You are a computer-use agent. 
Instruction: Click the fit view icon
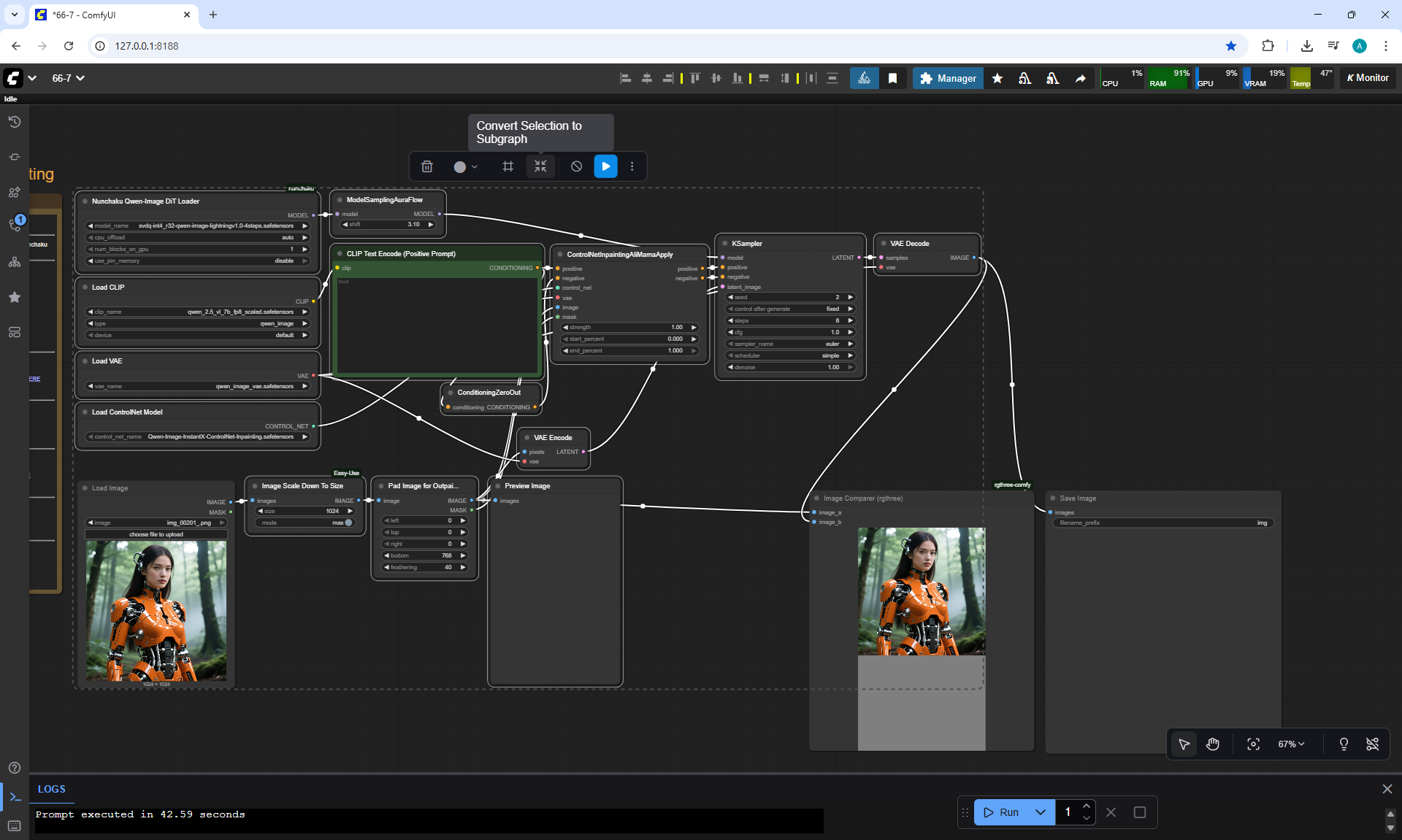click(x=1253, y=744)
